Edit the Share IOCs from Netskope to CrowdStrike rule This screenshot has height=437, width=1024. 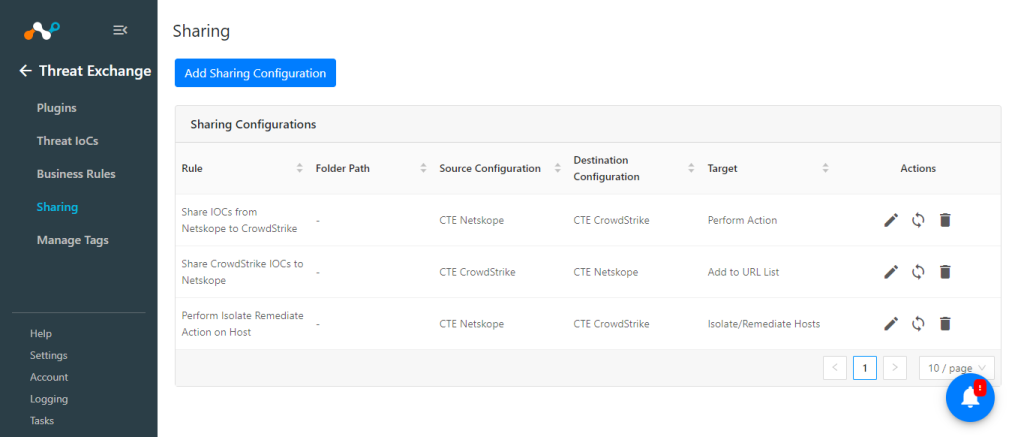(891, 220)
